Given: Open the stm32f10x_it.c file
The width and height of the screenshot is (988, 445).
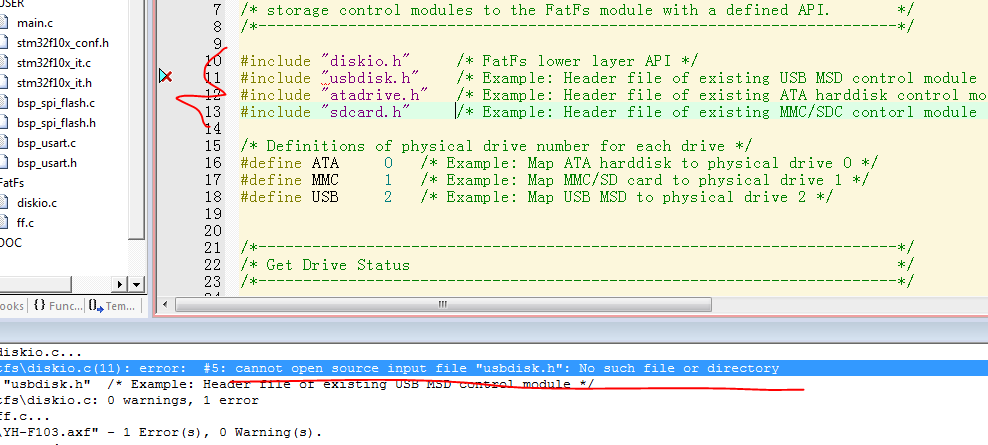Looking at the screenshot, I should click(54, 63).
